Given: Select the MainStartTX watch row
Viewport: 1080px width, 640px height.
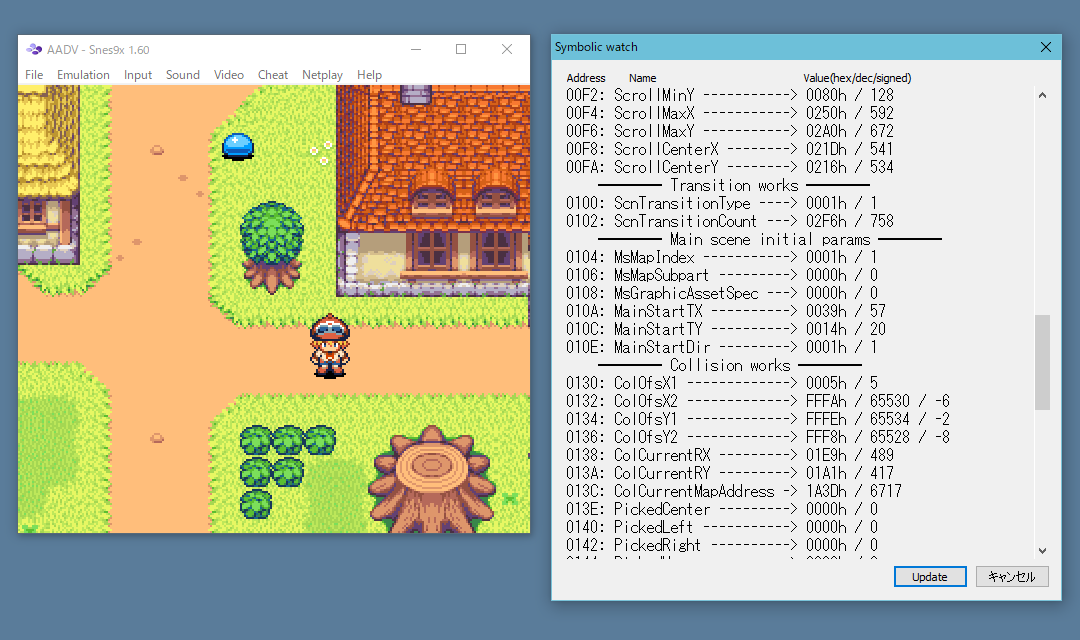Looking at the screenshot, I should [726, 311].
